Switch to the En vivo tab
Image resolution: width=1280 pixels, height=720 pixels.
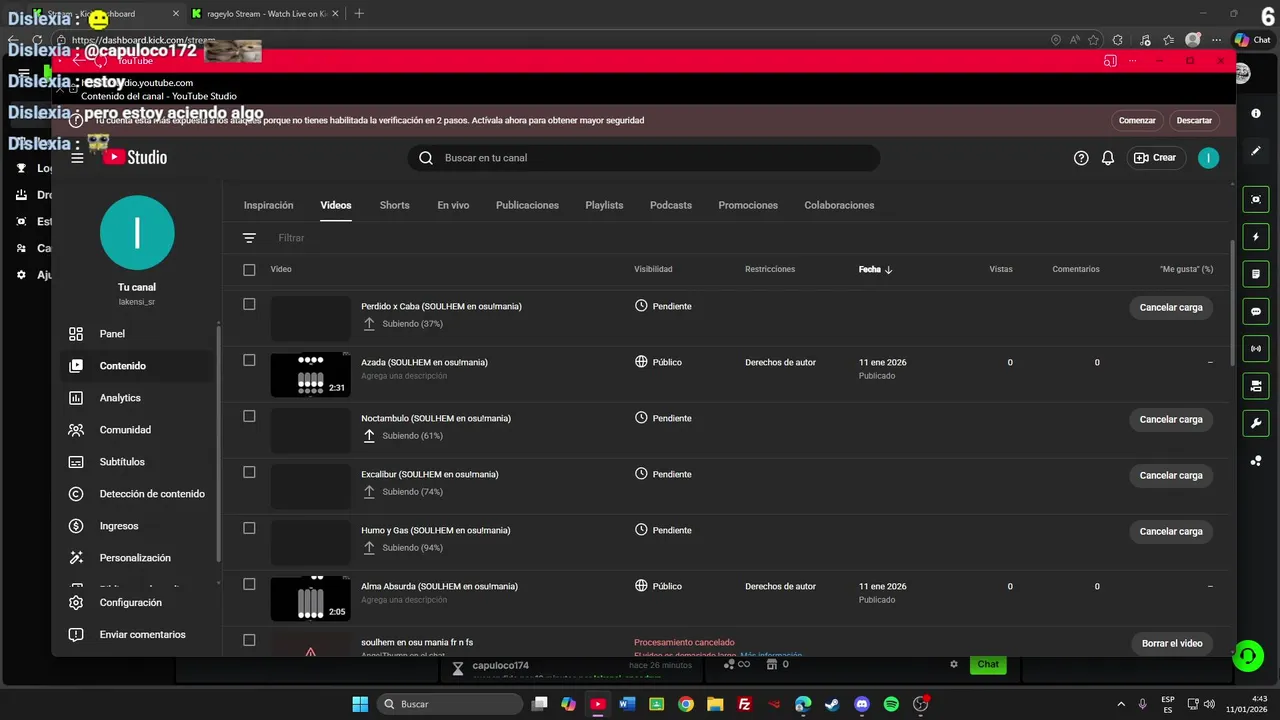(x=453, y=205)
